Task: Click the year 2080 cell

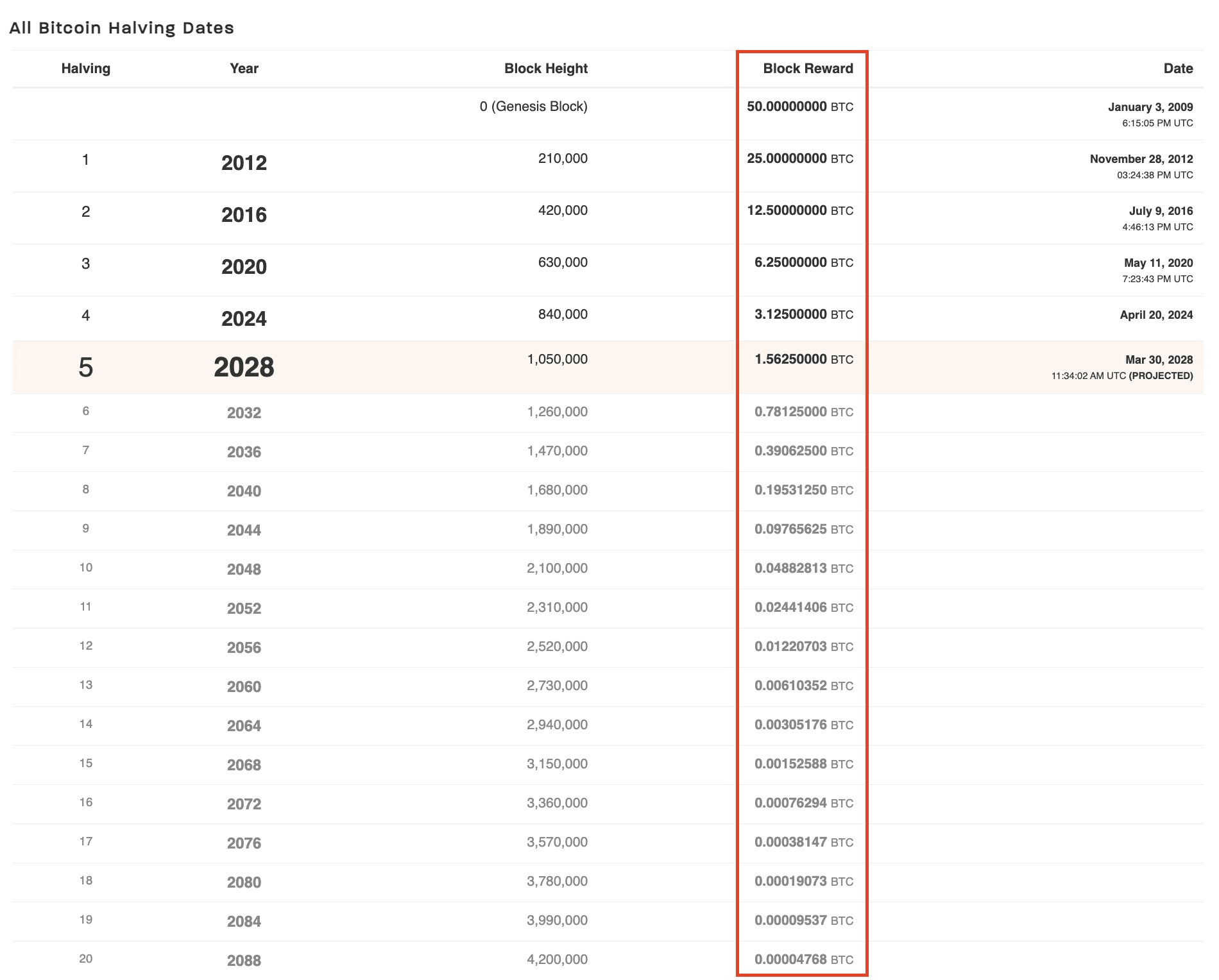Action: pyautogui.click(x=244, y=883)
